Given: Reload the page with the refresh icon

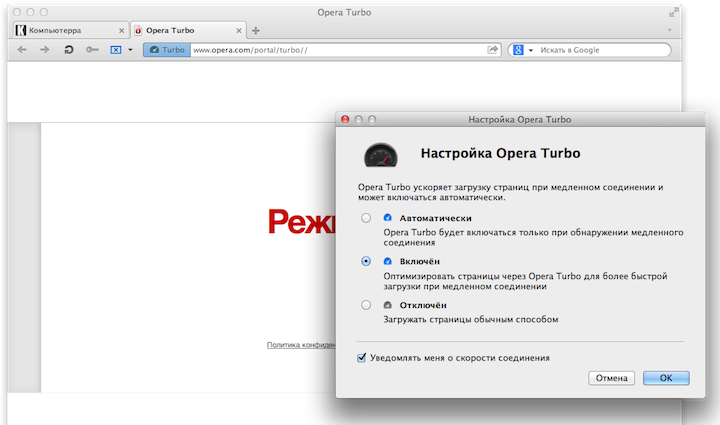Looking at the screenshot, I should [68, 49].
